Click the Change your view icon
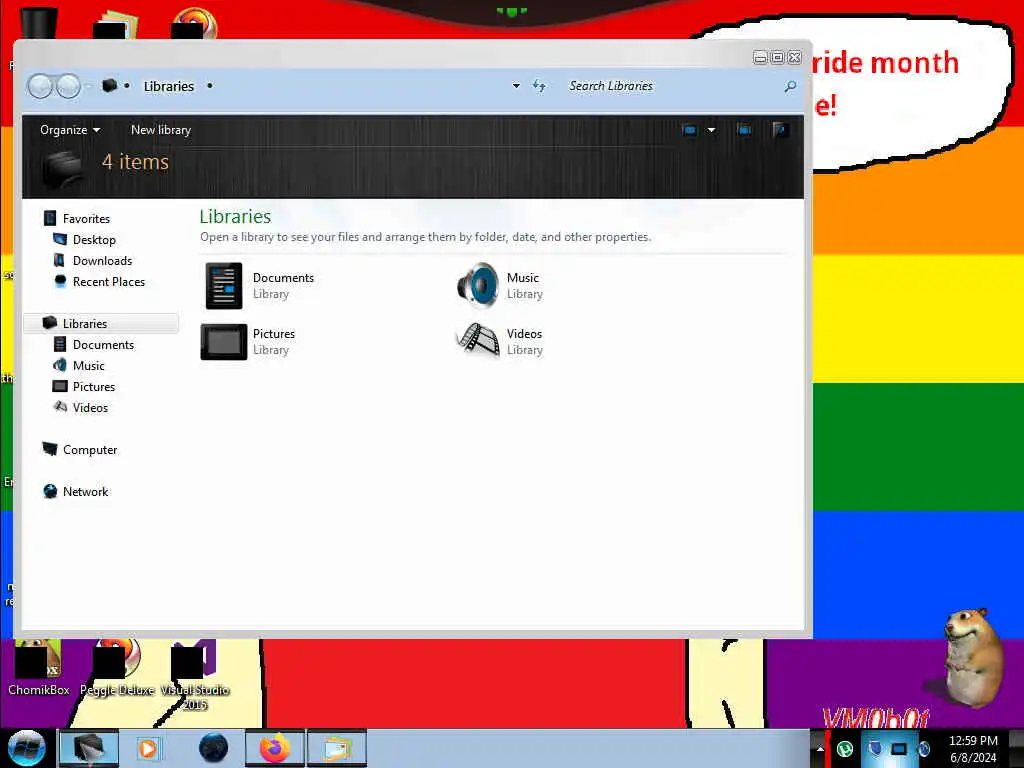 coord(689,130)
